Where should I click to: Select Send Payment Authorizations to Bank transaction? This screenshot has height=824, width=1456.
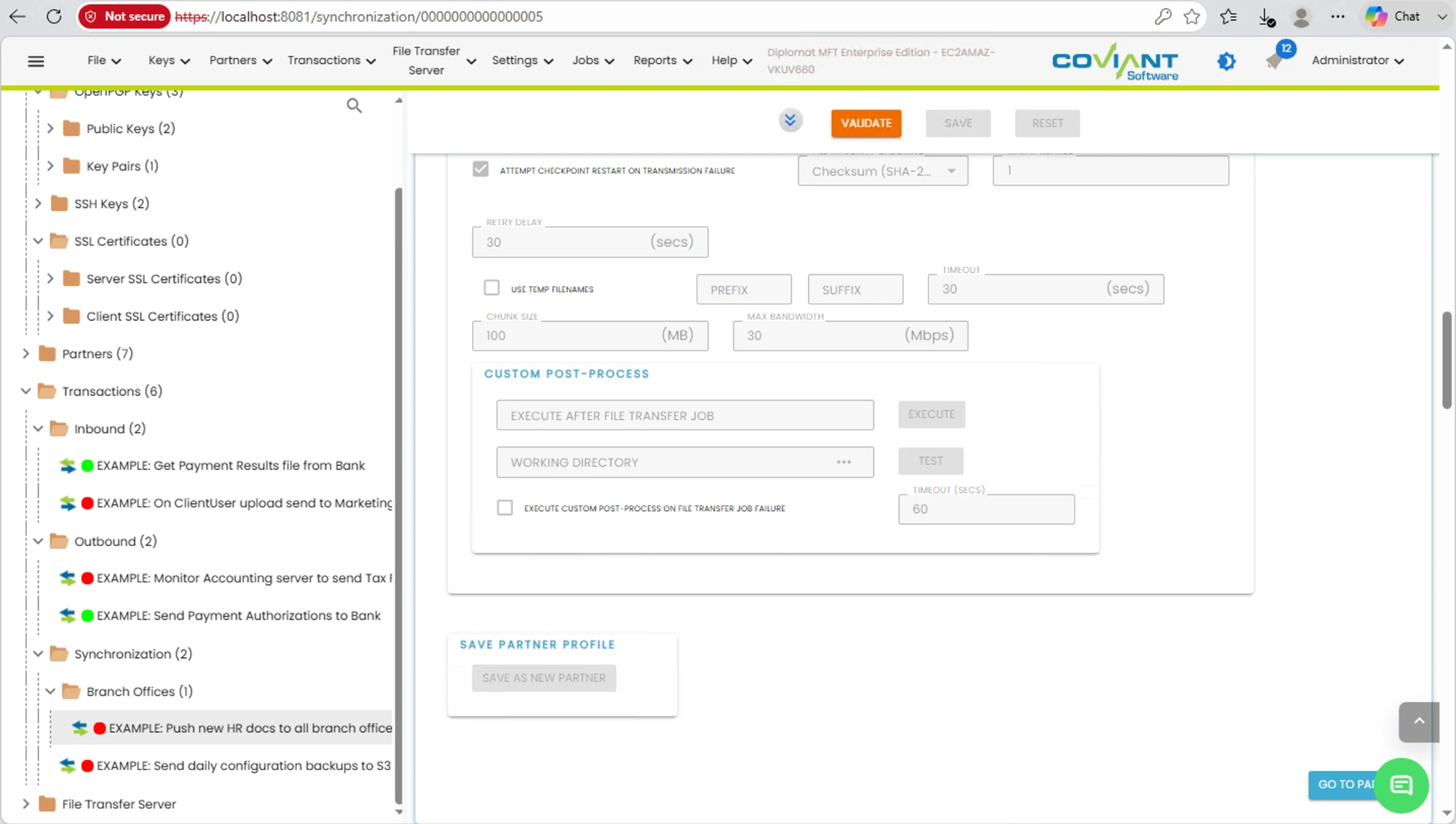tap(238, 616)
